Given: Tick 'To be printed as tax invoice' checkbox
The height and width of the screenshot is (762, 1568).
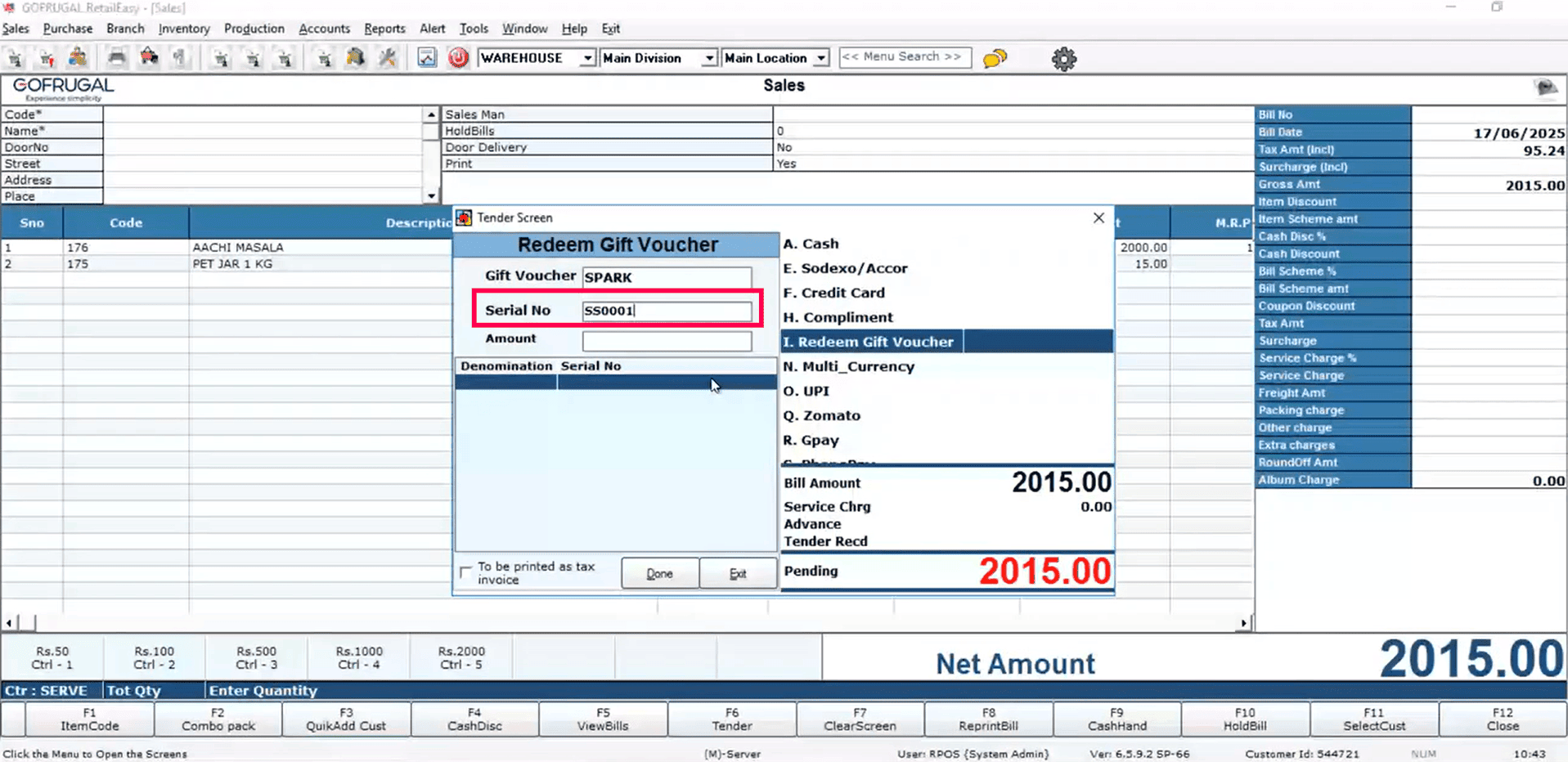Looking at the screenshot, I should tap(466, 572).
